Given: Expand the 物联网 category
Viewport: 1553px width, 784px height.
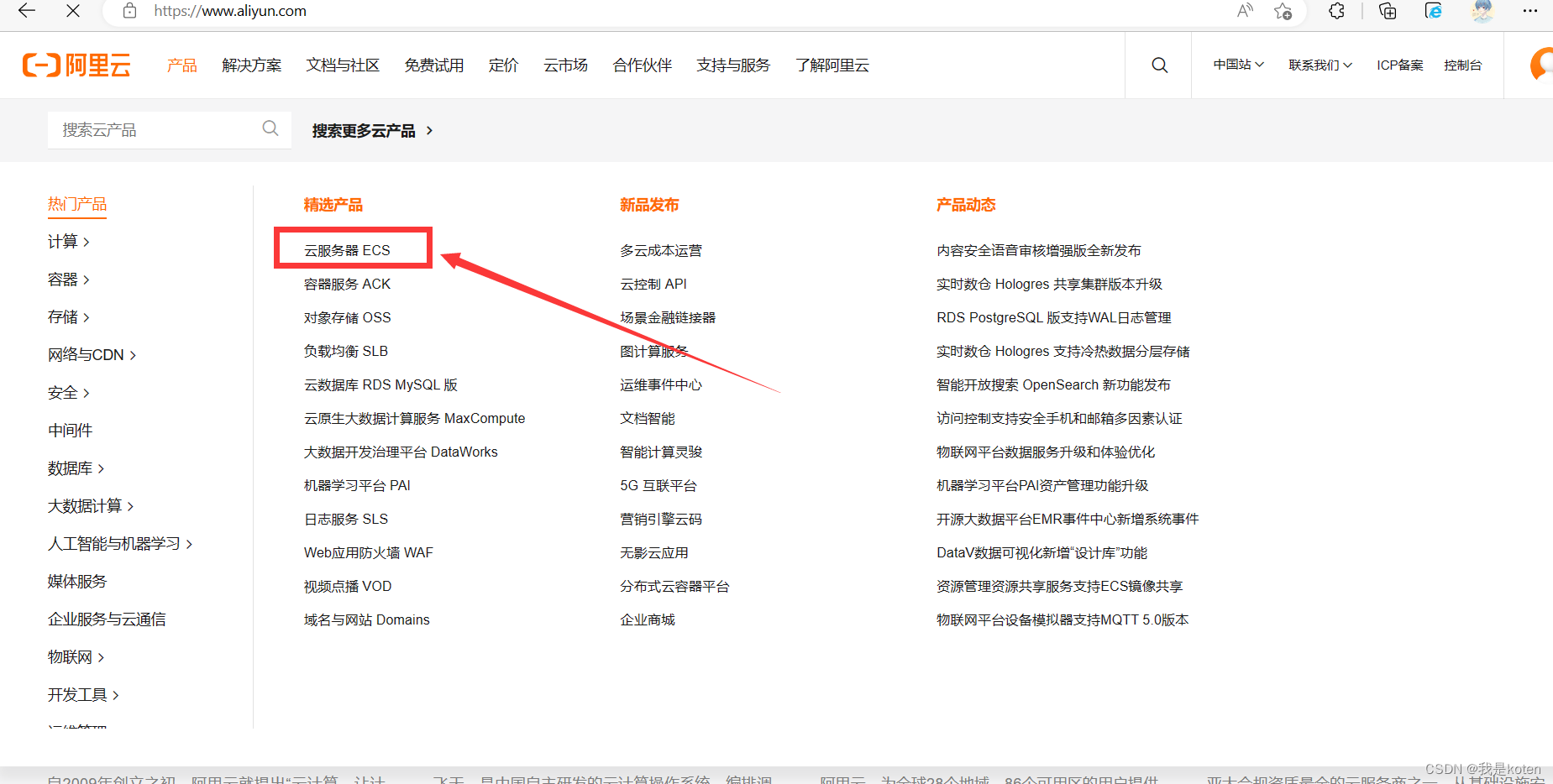Looking at the screenshot, I should (x=76, y=657).
